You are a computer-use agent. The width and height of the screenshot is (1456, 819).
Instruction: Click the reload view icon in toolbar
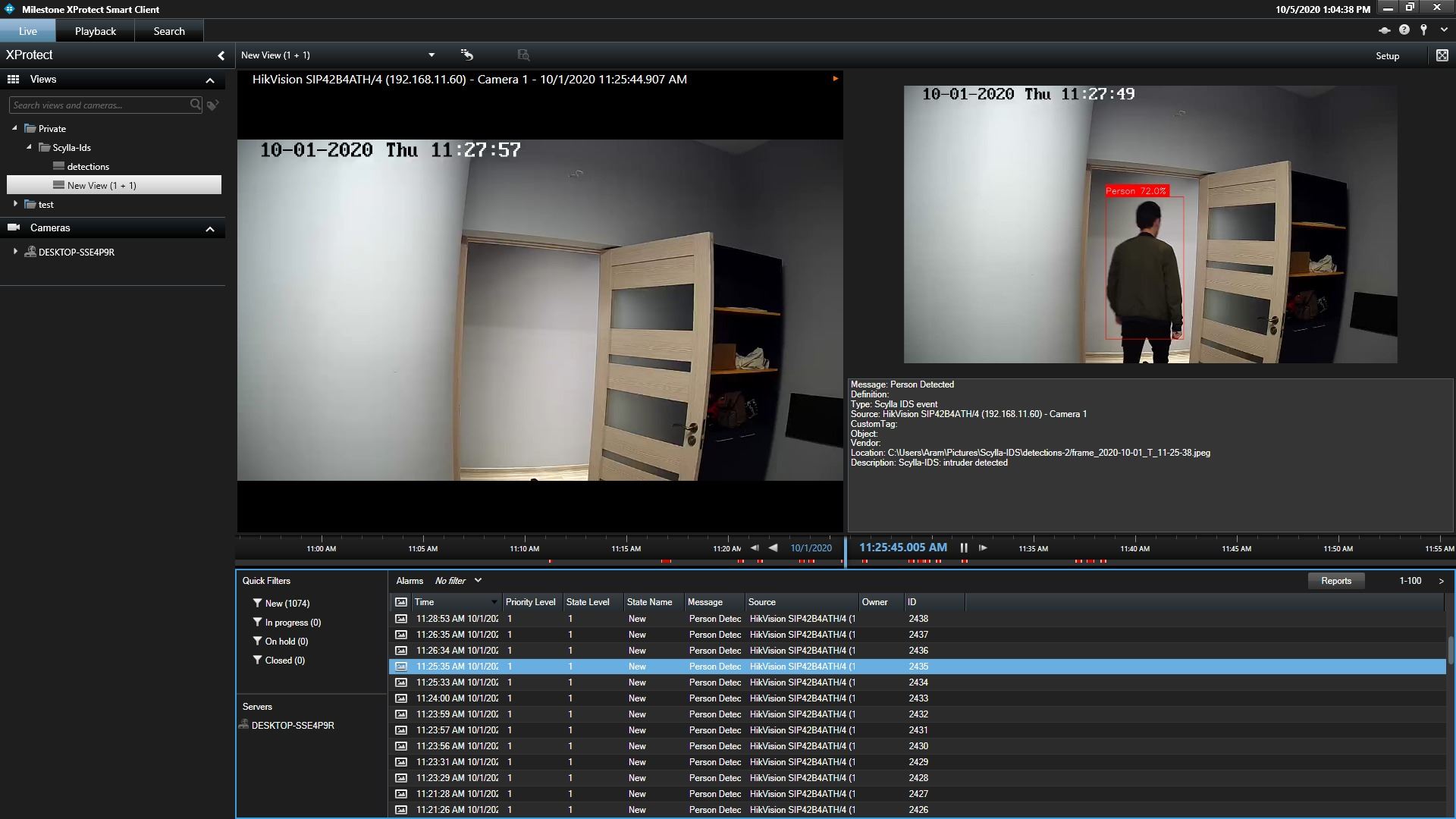click(x=467, y=55)
